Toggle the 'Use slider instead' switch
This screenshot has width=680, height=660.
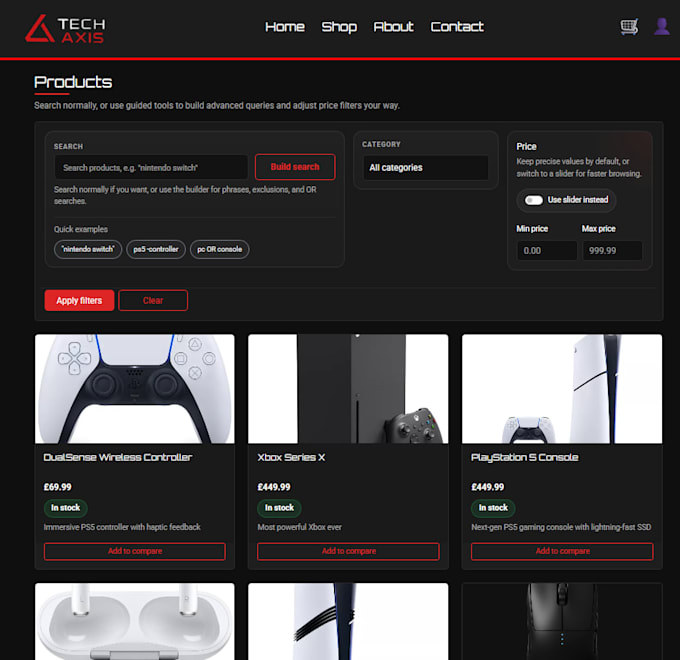click(x=533, y=200)
